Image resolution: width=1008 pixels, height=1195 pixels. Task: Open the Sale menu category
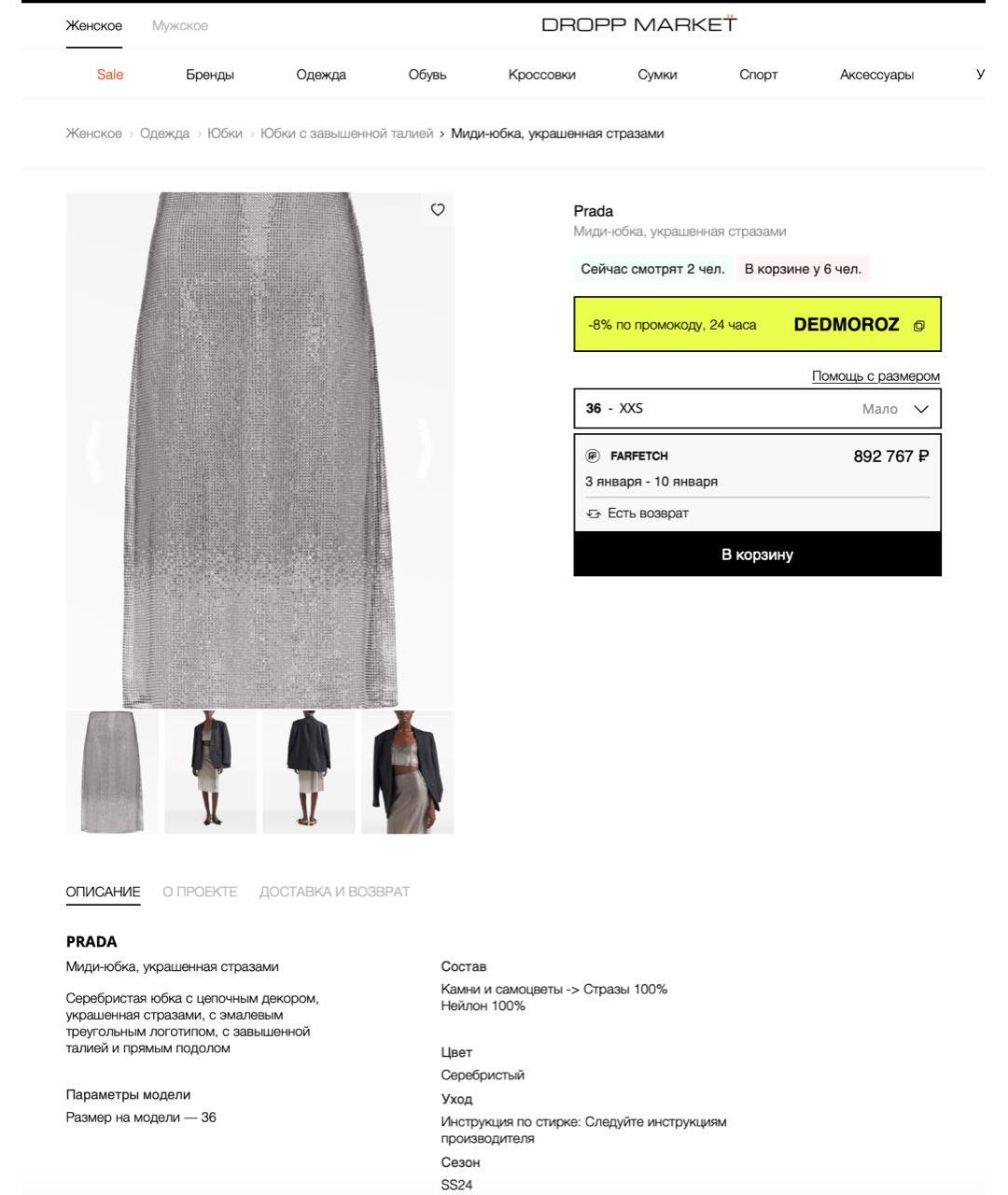(110, 75)
